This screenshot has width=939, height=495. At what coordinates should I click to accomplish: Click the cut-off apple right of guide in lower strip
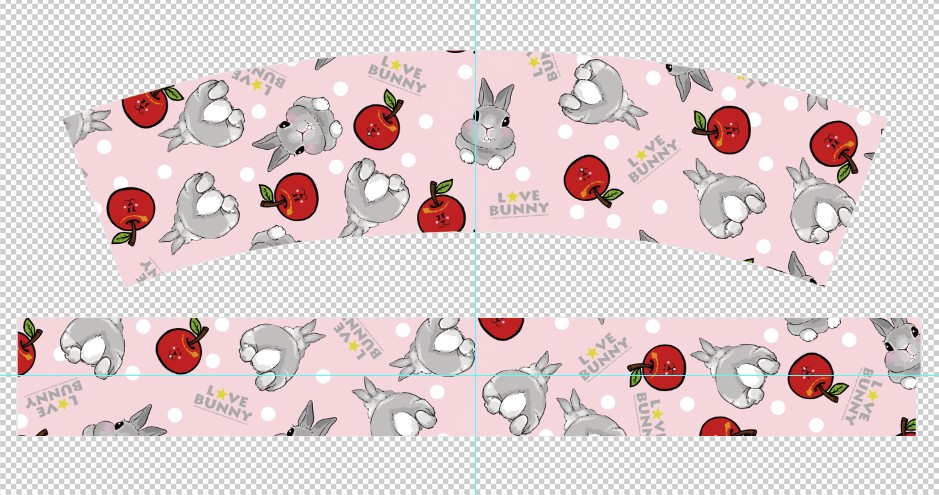501,327
